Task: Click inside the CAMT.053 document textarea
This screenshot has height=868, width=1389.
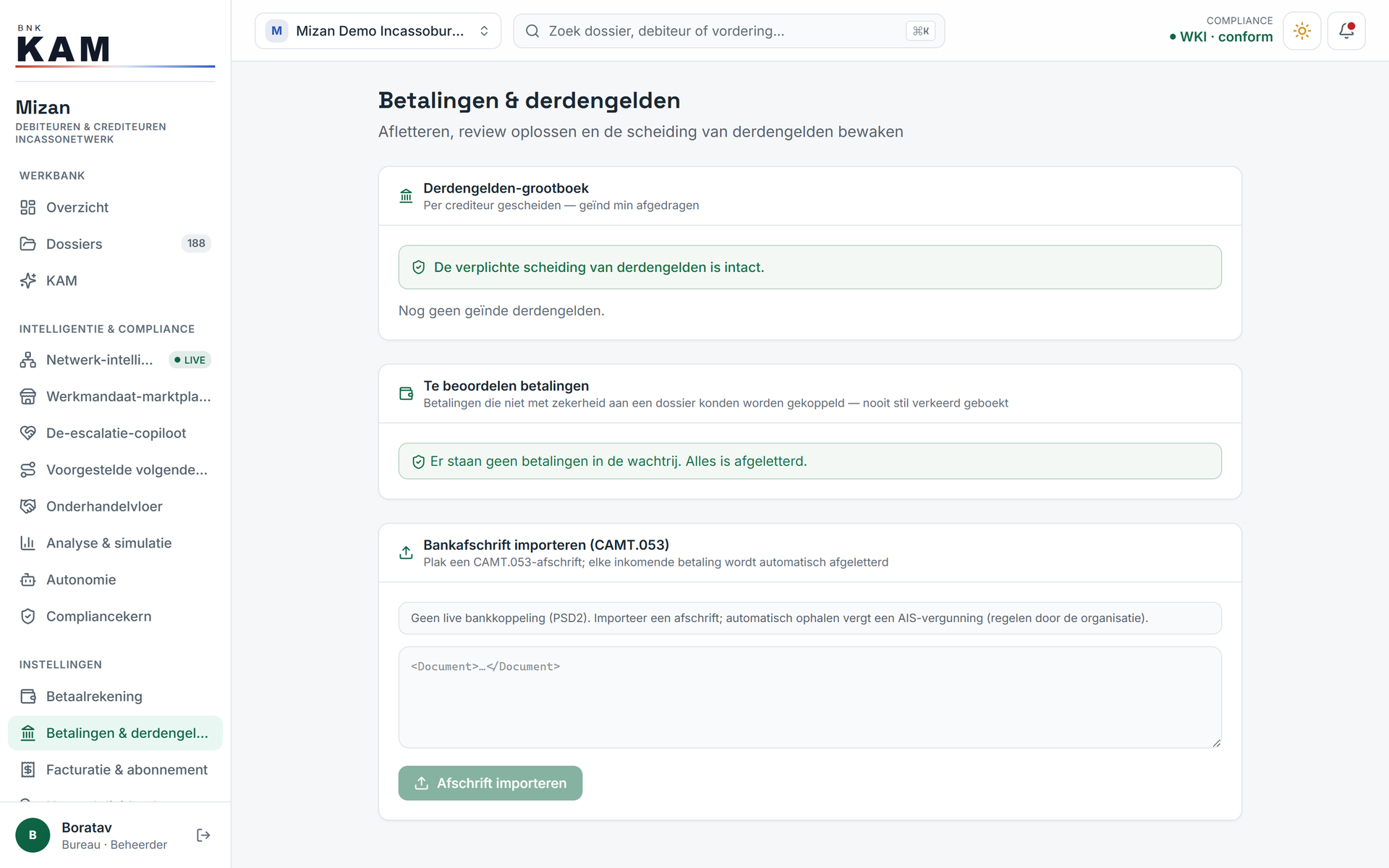Action: point(810,697)
